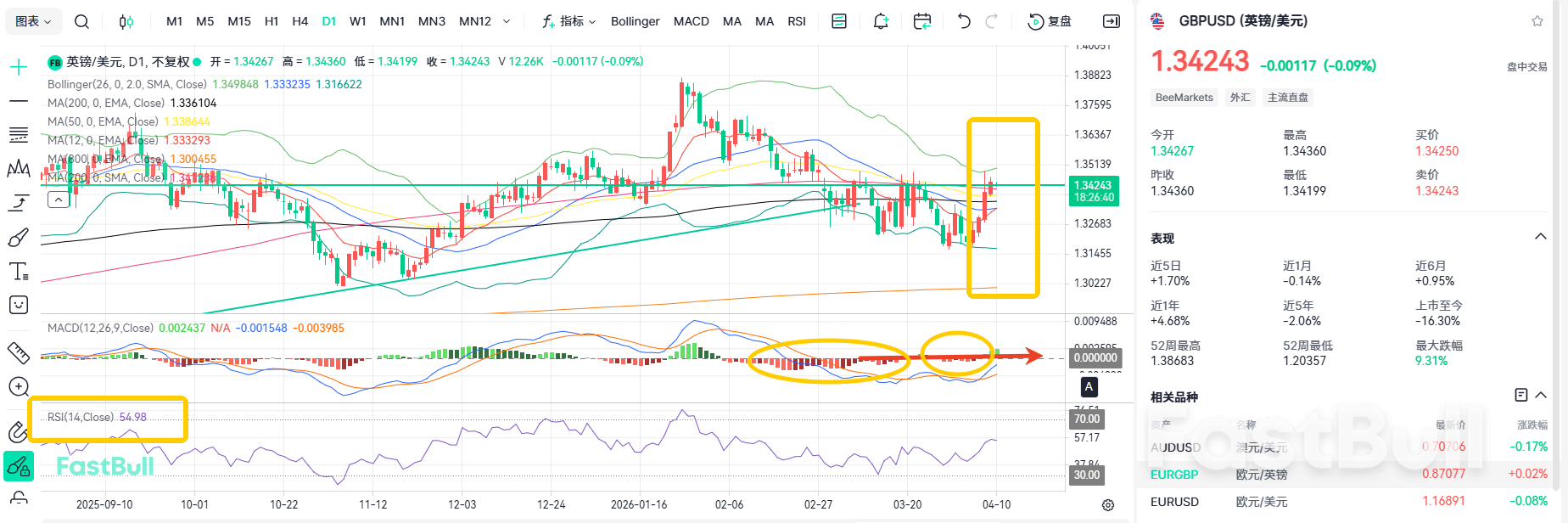Expand more timeframes after MN12
This screenshot has height=523, width=1568.
click(x=507, y=21)
